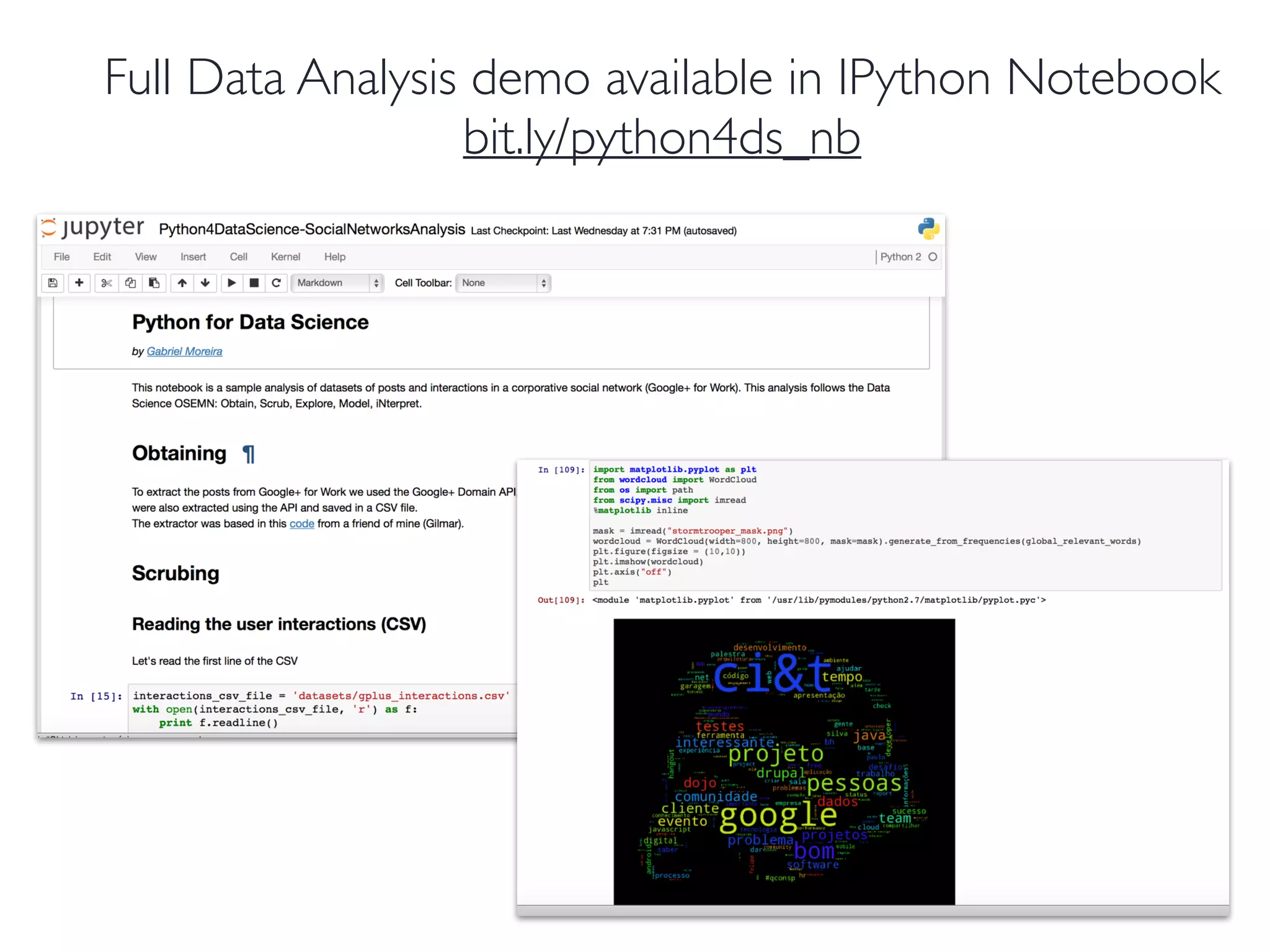This screenshot has height=952, width=1270.
Task: Interrupt the kernel with the stop icon
Action: (x=254, y=283)
